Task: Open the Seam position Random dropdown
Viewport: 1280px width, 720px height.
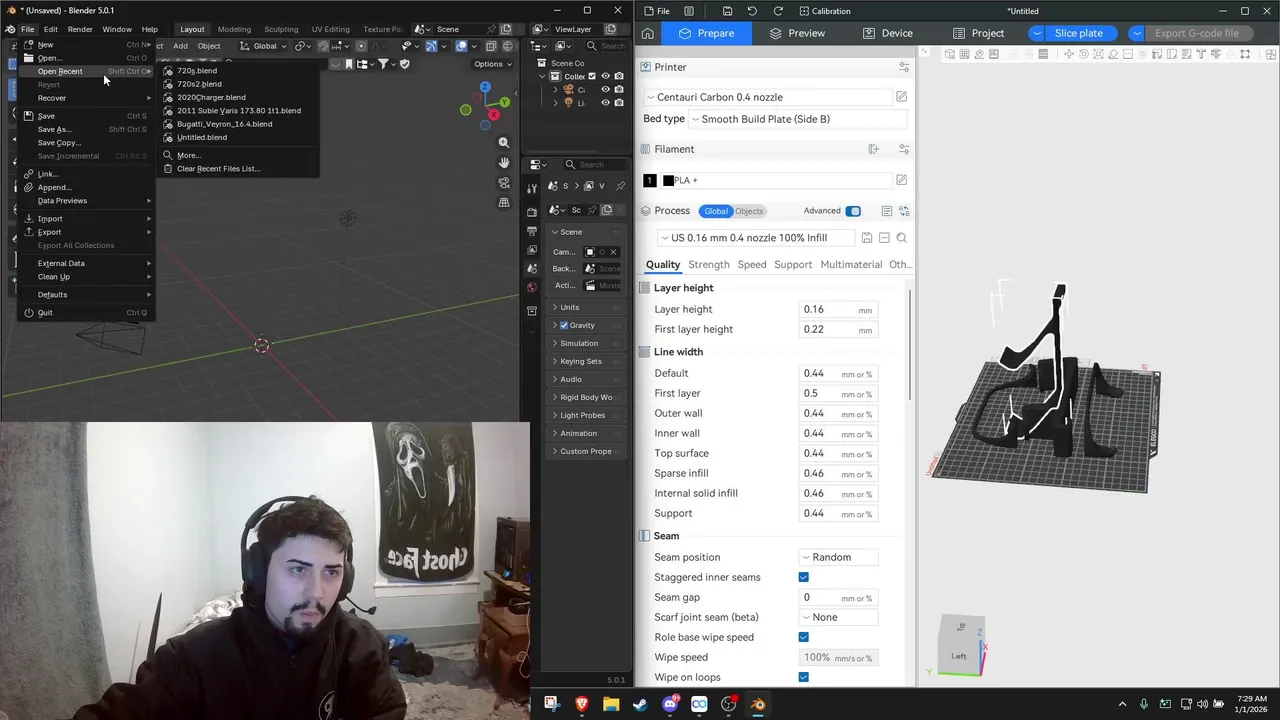Action: (x=838, y=557)
